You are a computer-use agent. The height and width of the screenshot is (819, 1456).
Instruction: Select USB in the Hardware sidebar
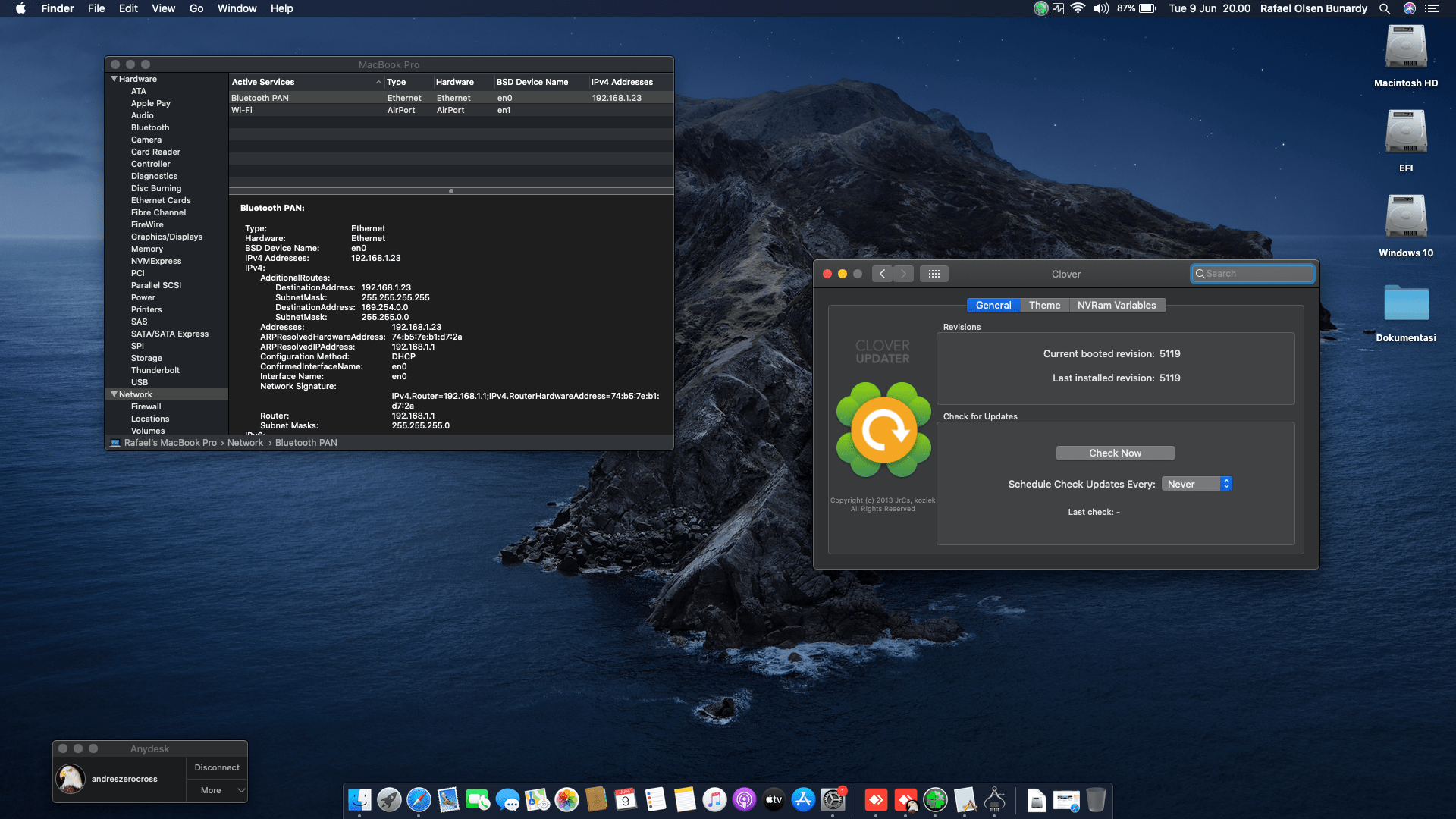point(140,382)
